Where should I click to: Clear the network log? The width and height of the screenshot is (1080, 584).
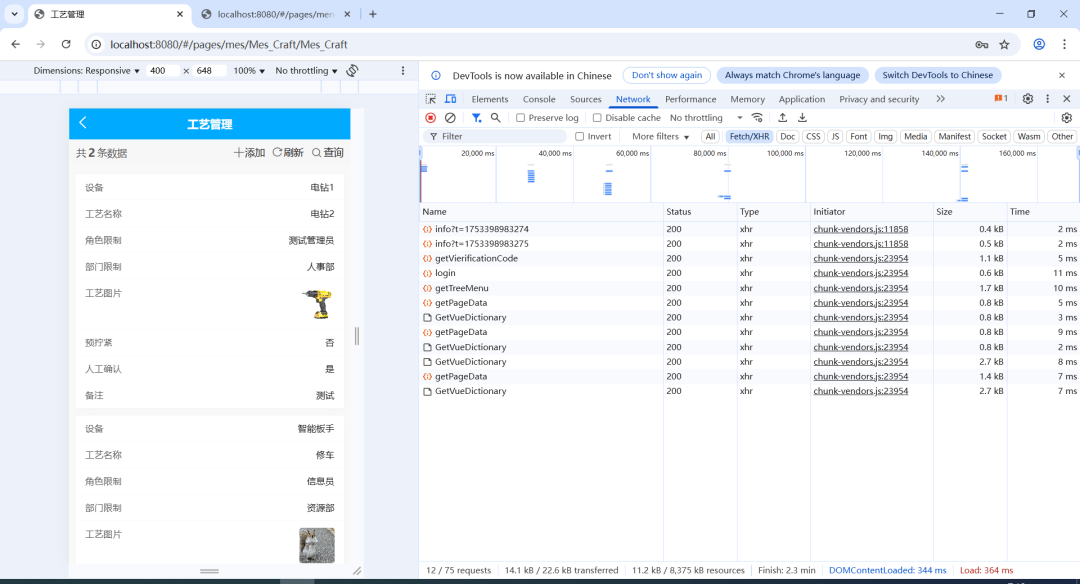(x=450, y=118)
